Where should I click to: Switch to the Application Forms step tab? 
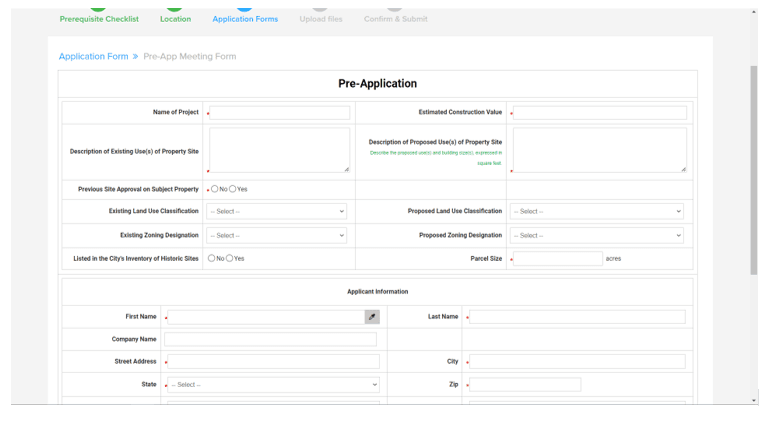tap(245, 19)
